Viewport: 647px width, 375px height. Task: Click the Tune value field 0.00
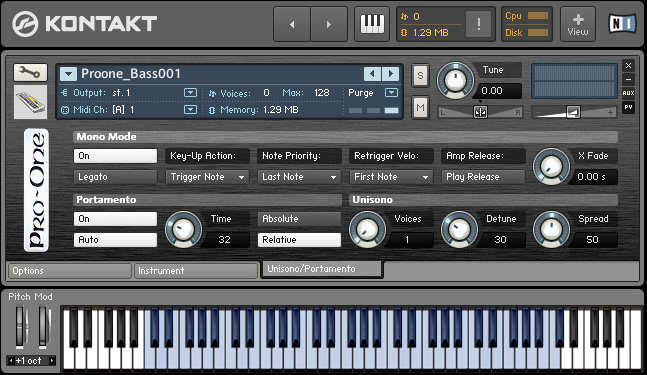[497, 91]
